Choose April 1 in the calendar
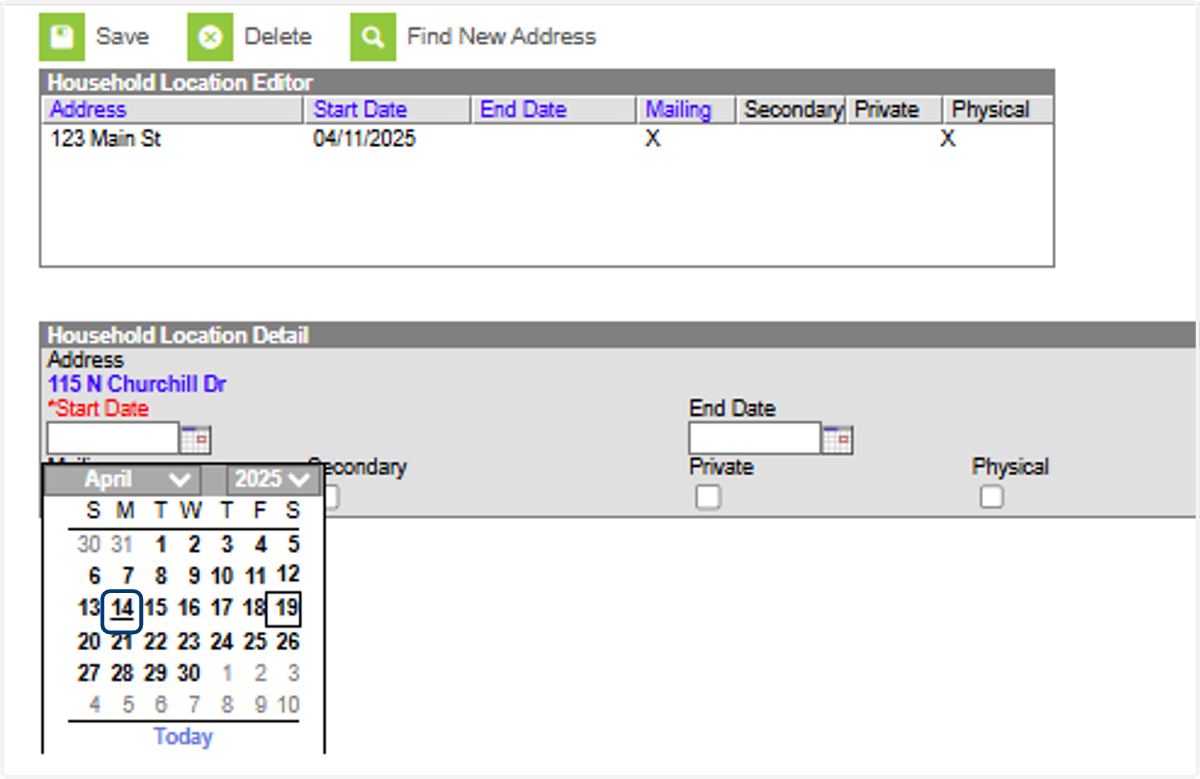This screenshot has width=1200, height=779. [160, 545]
